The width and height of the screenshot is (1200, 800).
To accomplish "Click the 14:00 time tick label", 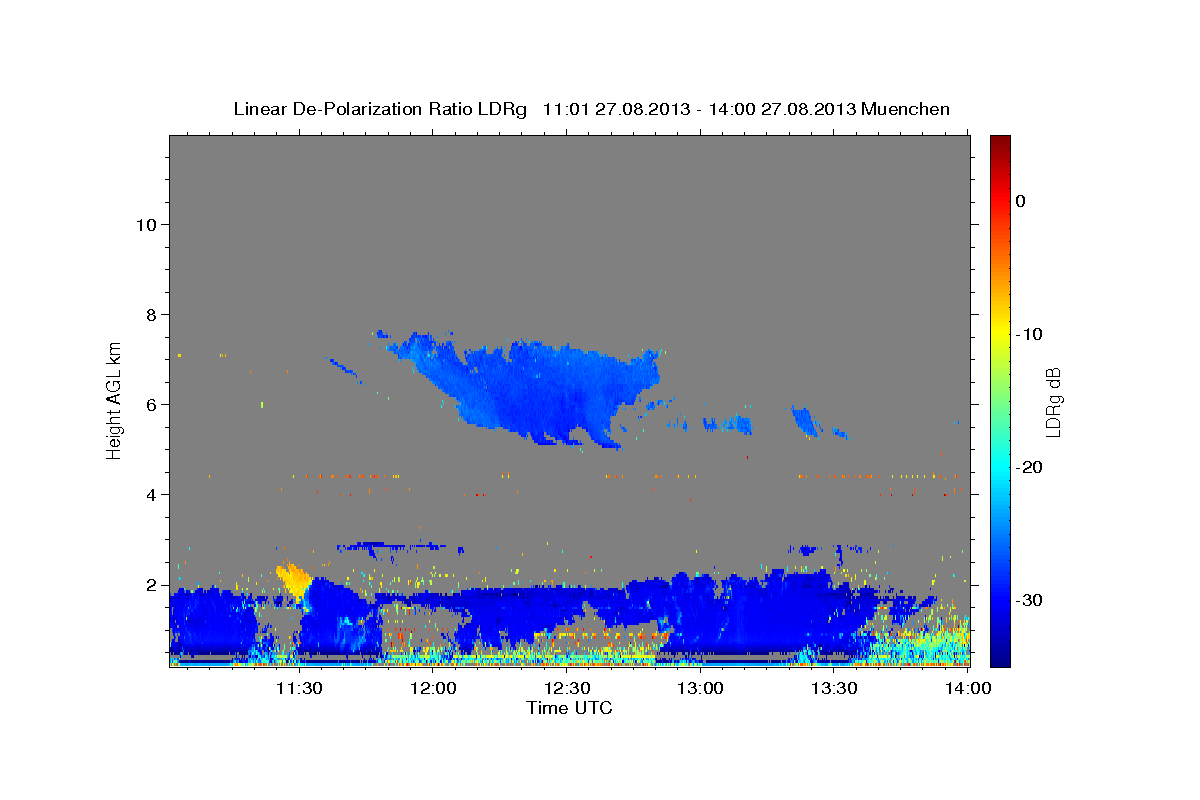I will [x=967, y=688].
